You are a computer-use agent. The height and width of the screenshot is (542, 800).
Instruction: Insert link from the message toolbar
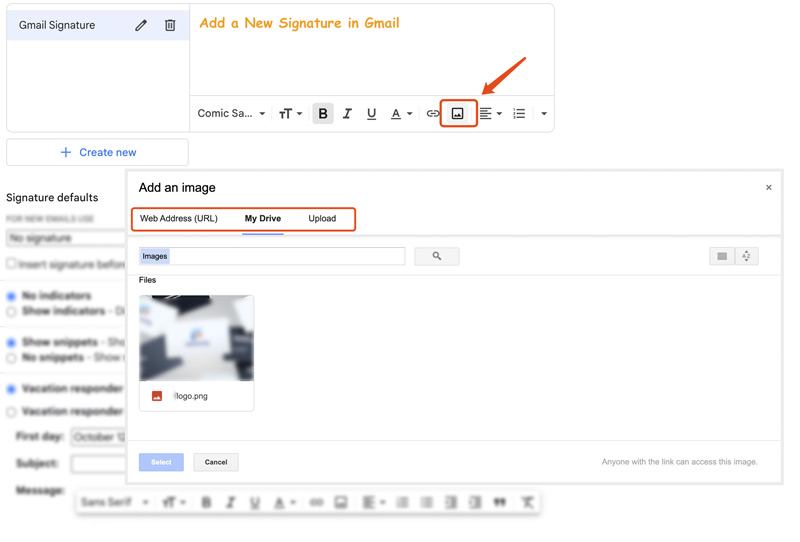(x=316, y=503)
